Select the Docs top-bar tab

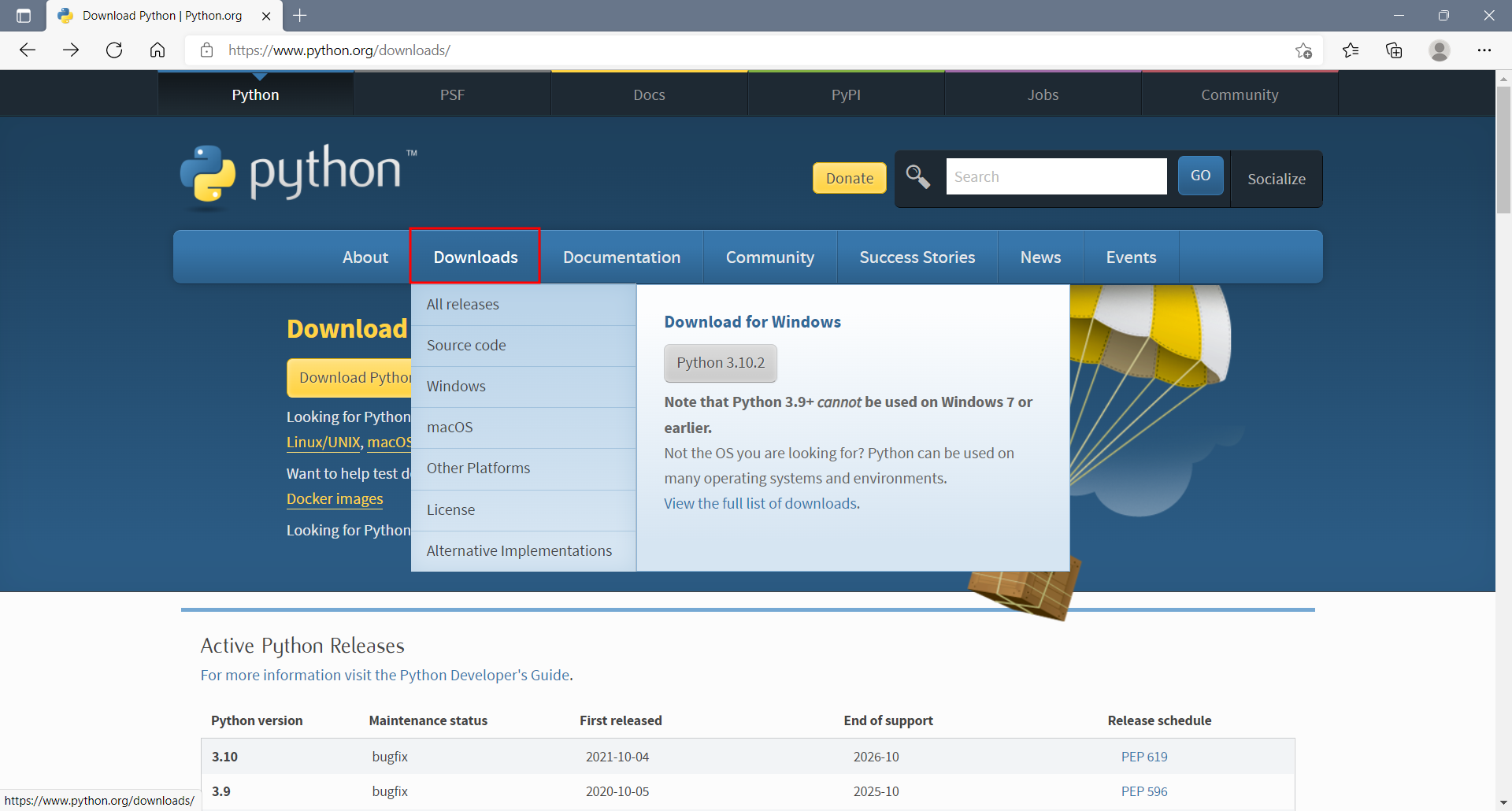point(650,94)
